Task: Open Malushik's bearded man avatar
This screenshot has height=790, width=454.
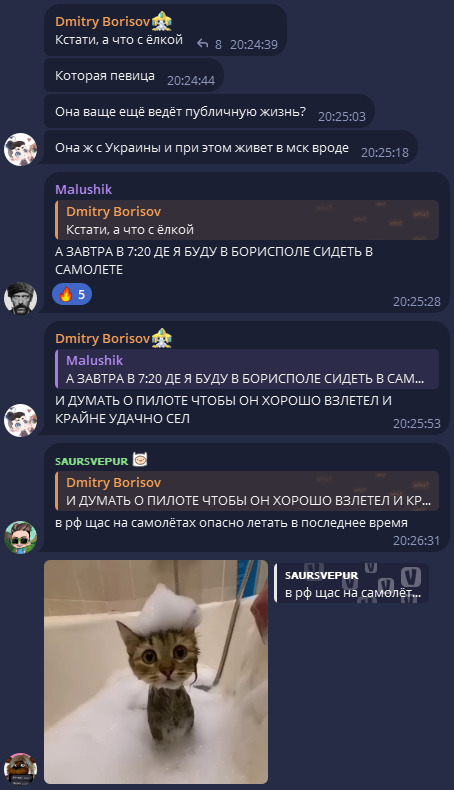Action: 21,298
